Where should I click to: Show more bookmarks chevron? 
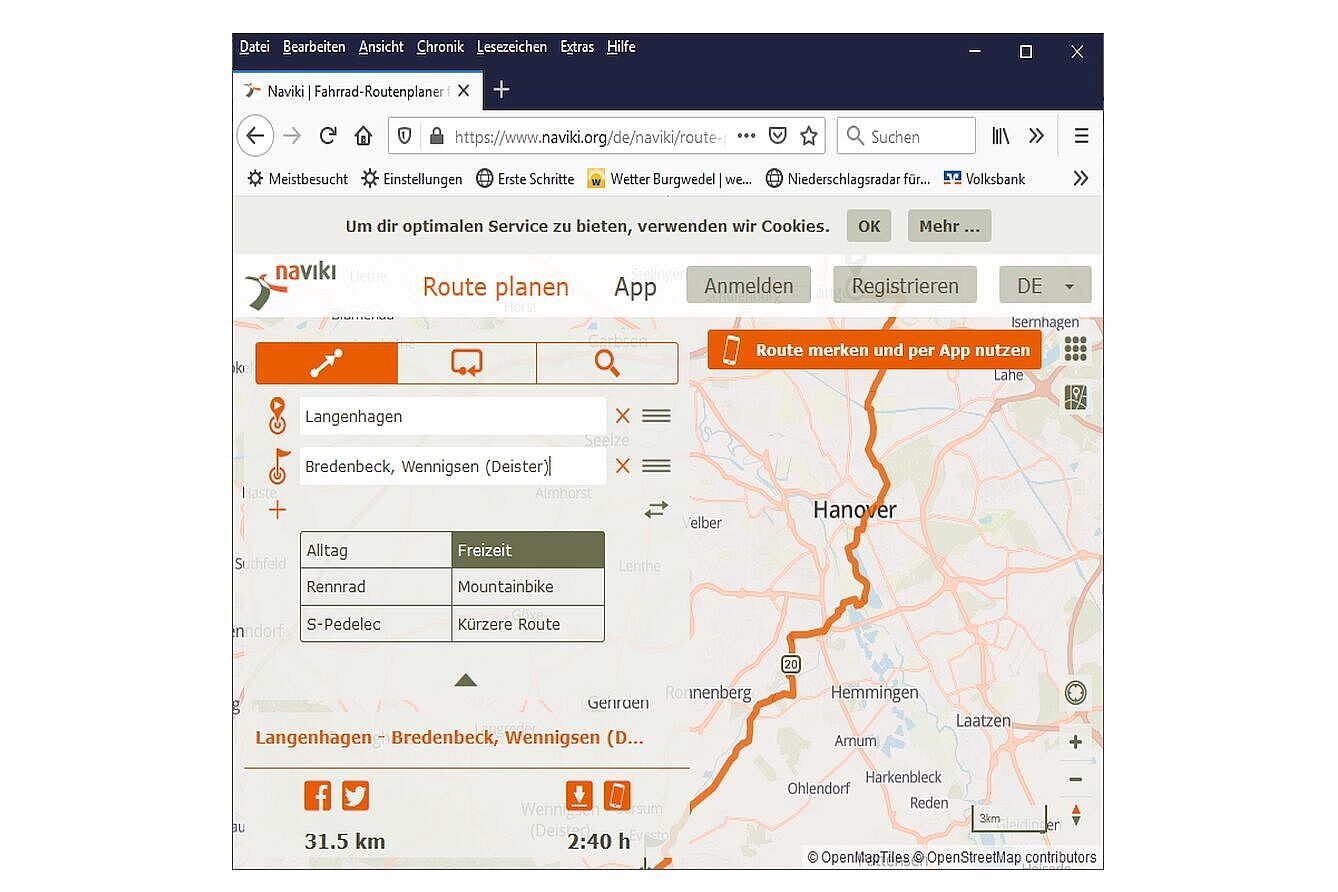pyautogui.click(x=1080, y=179)
